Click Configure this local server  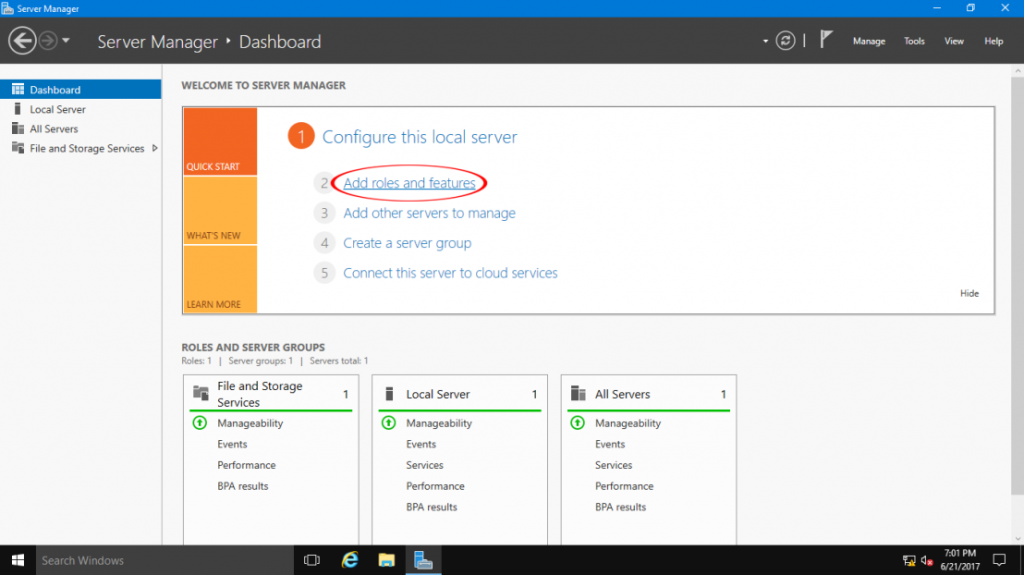pyautogui.click(x=419, y=137)
